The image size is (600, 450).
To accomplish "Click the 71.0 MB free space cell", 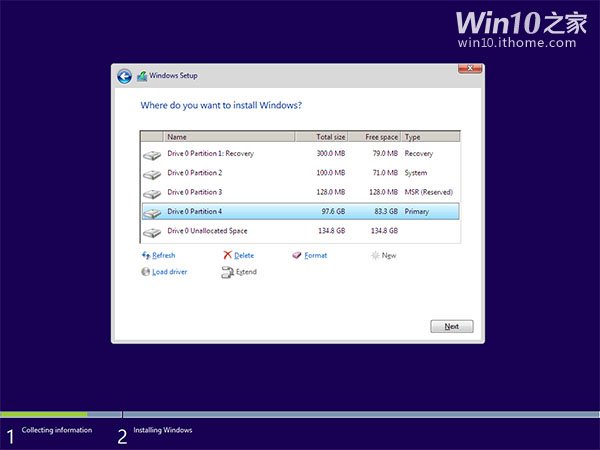I will 385,173.
